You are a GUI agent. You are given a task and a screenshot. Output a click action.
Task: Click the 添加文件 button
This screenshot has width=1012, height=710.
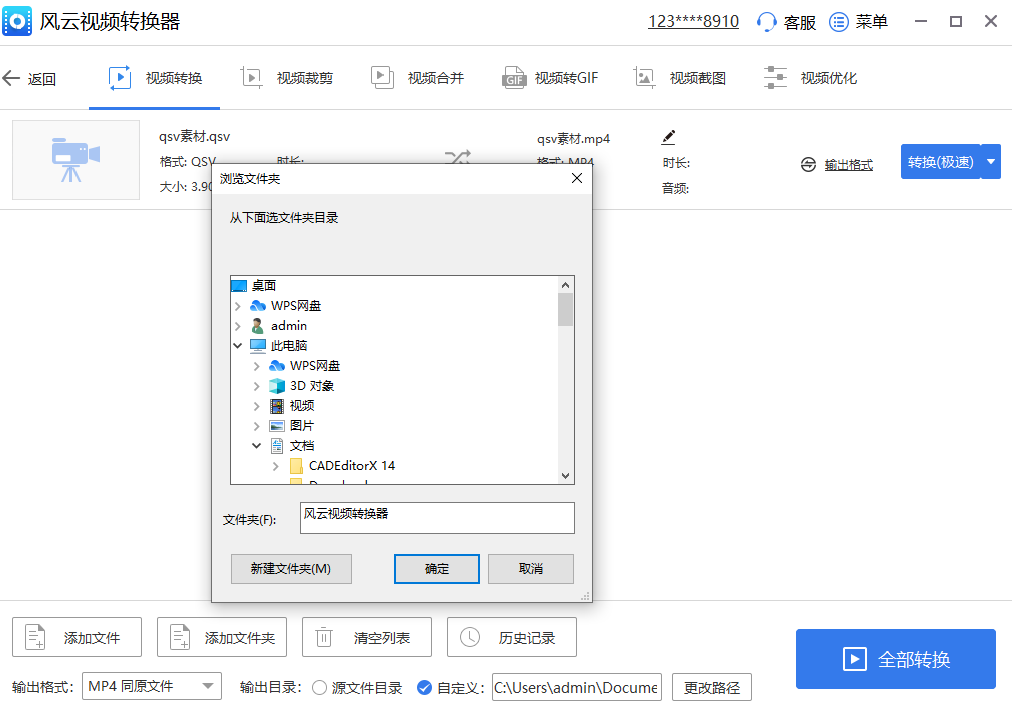point(77,637)
